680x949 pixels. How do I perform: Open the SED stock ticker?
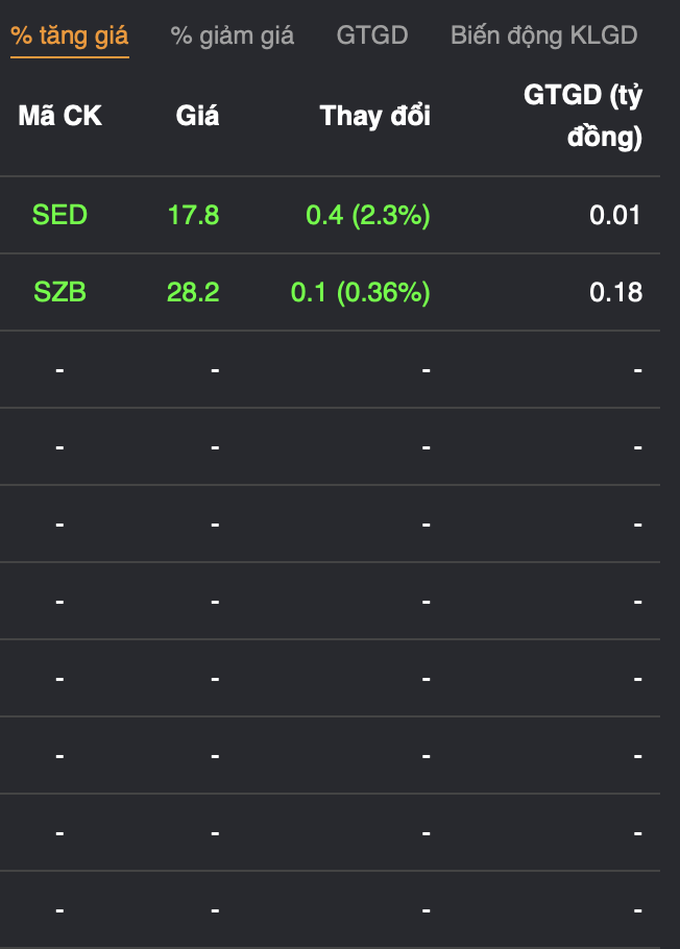pos(60,215)
